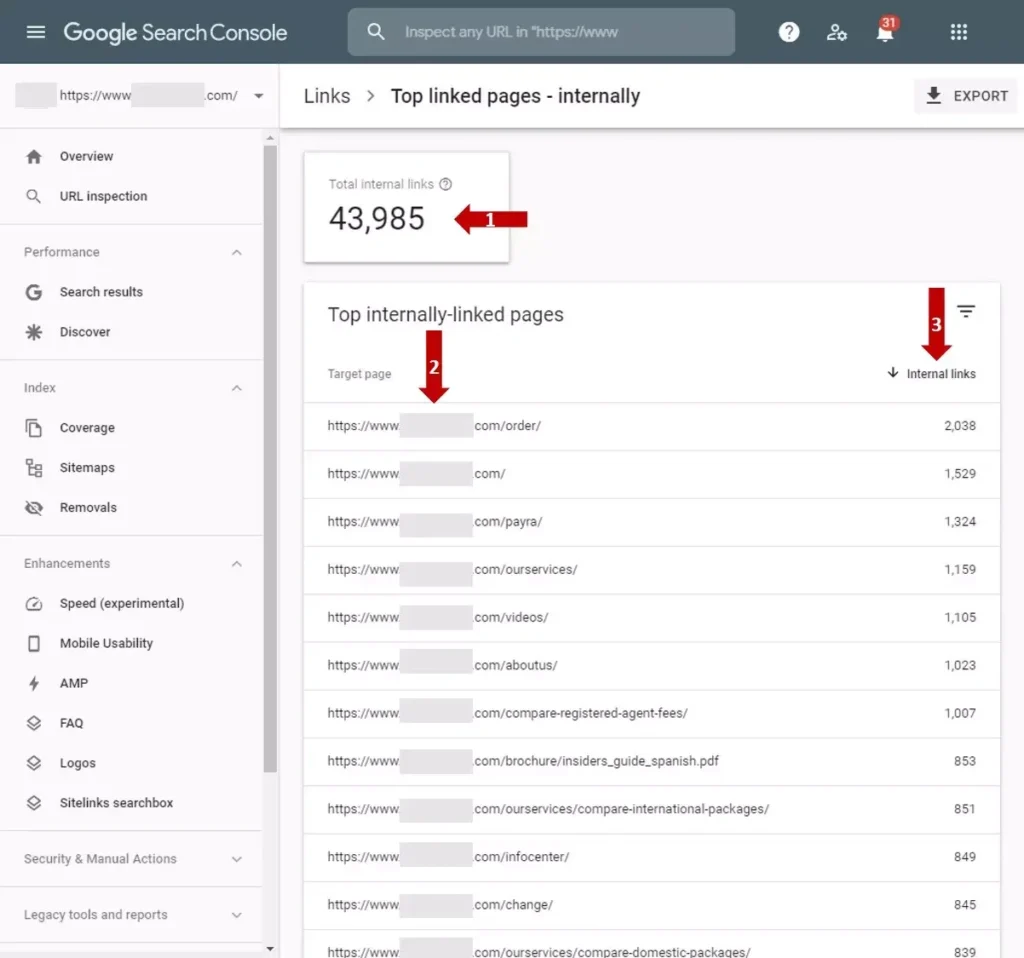Click the sidebar scroll down arrow

pos(270,949)
